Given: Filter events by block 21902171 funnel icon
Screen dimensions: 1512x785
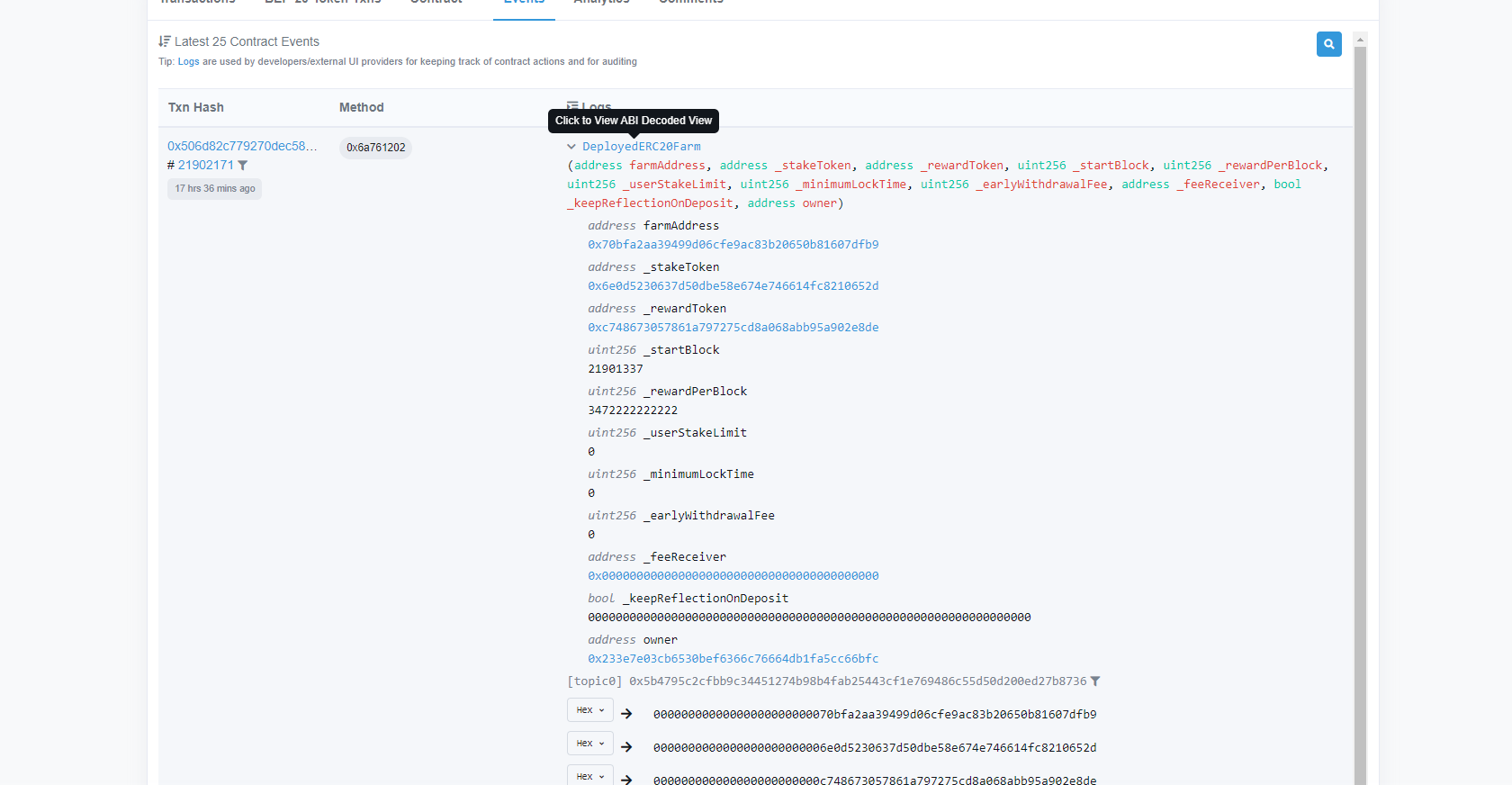Looking at the screenshot, I should tap(243, 166).
